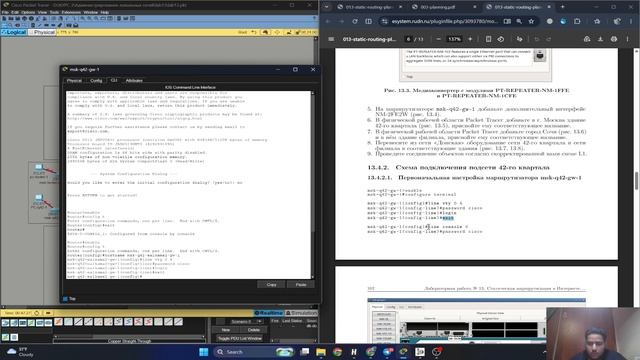640x360 pixels.
Task: Reload the browser page
Action: click(x=355, y=21)
